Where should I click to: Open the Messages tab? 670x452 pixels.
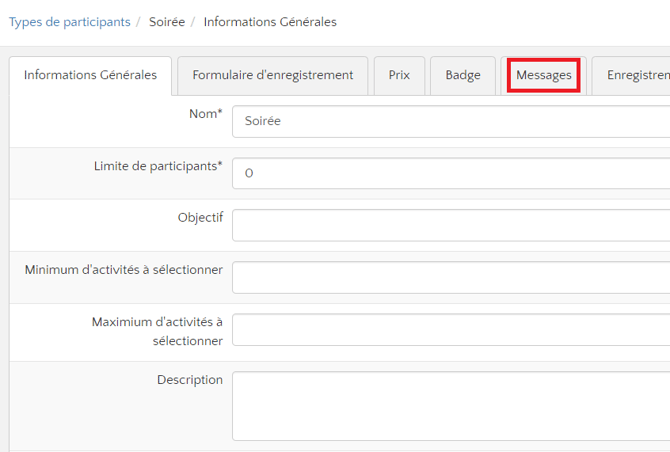click(543, 75)
